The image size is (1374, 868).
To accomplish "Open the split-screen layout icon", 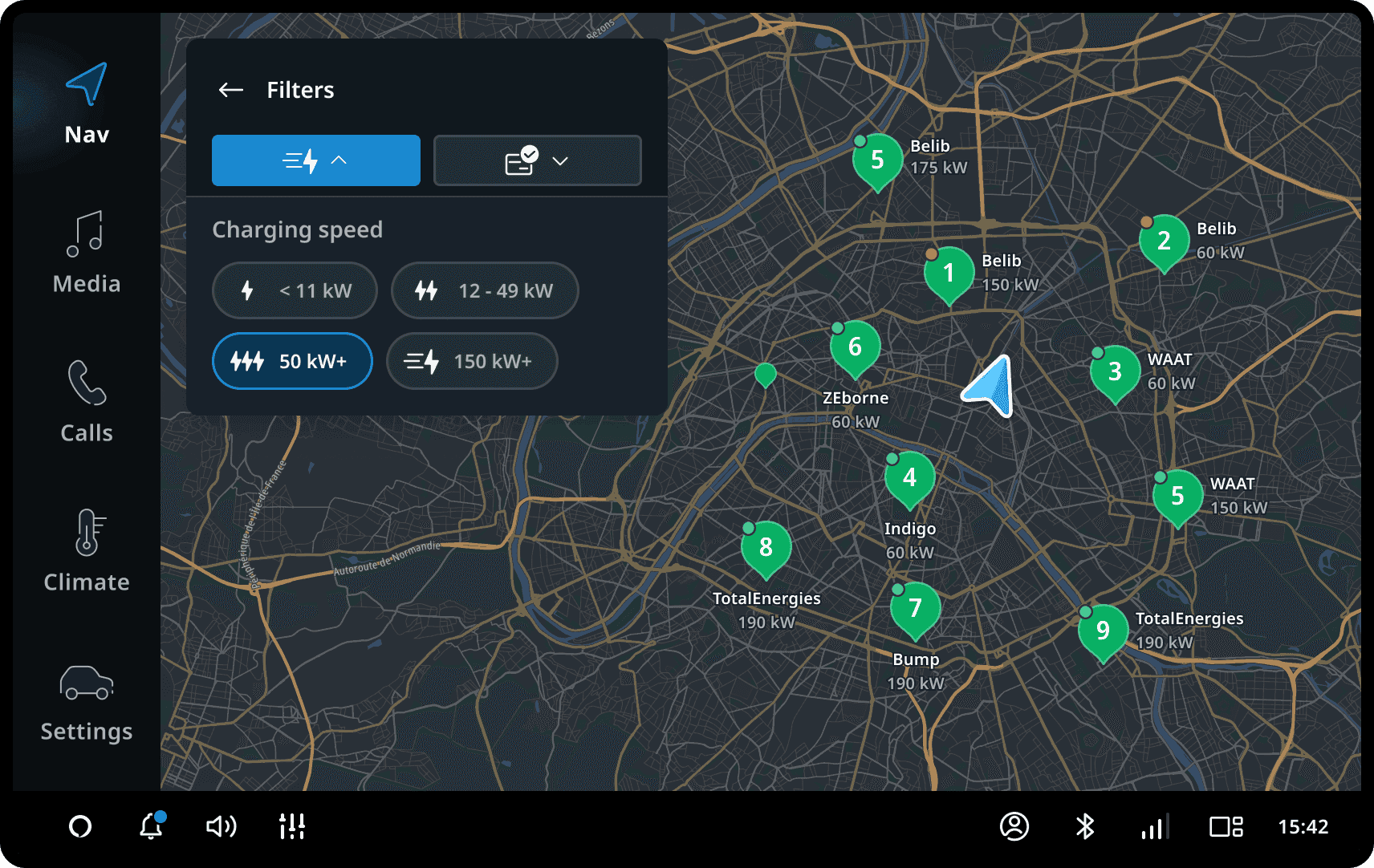I will pos(1226,826).
